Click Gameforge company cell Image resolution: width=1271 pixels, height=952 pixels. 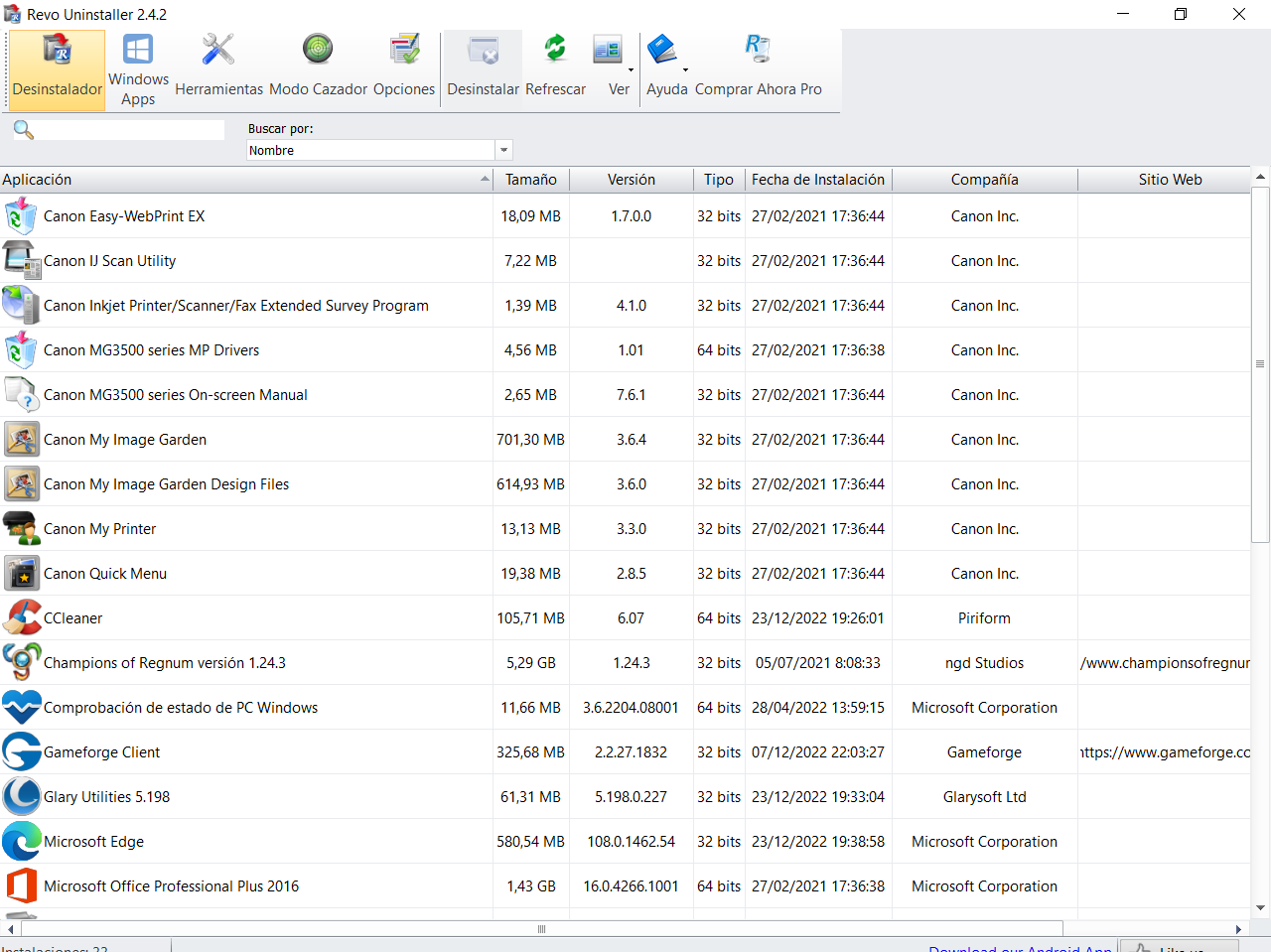click(984, 752)
